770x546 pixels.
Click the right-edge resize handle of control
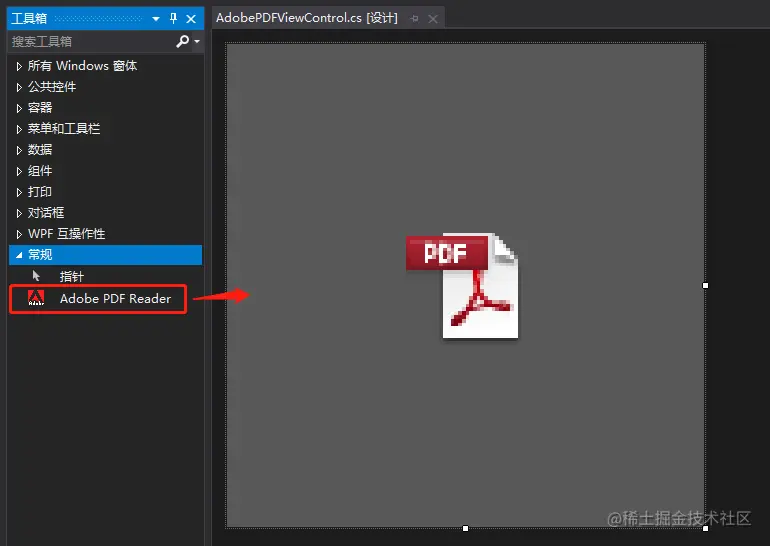[705, 285]
